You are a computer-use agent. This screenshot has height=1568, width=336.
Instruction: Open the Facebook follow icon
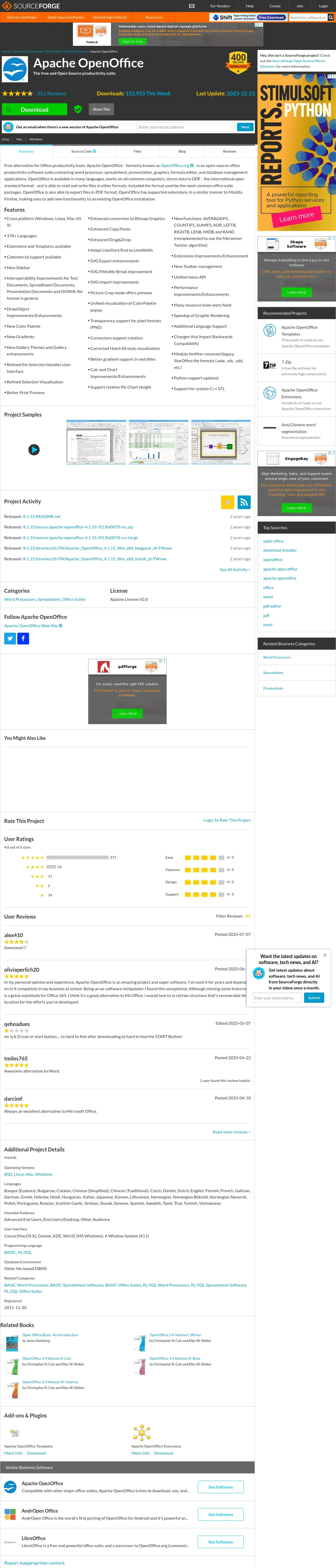[23, 638]
